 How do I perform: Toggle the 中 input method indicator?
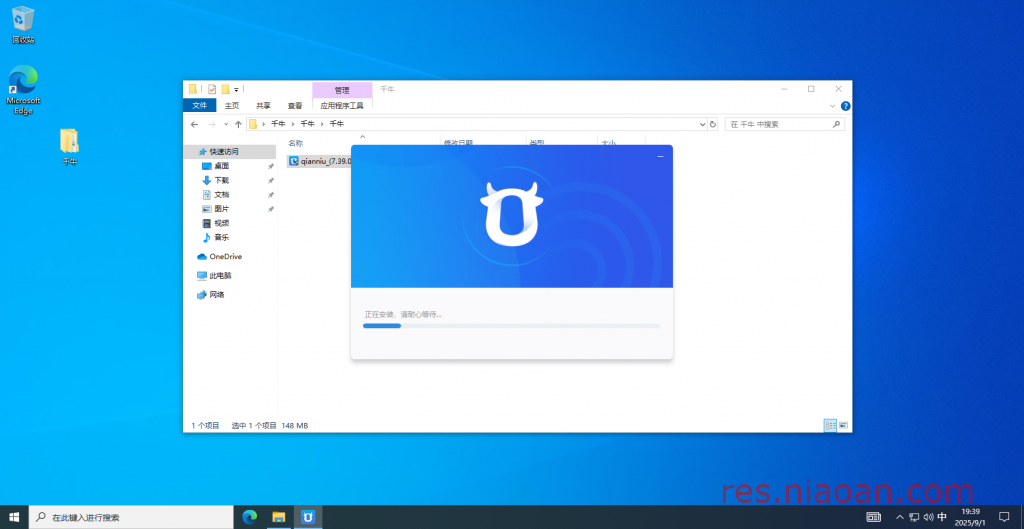point(942,517)
